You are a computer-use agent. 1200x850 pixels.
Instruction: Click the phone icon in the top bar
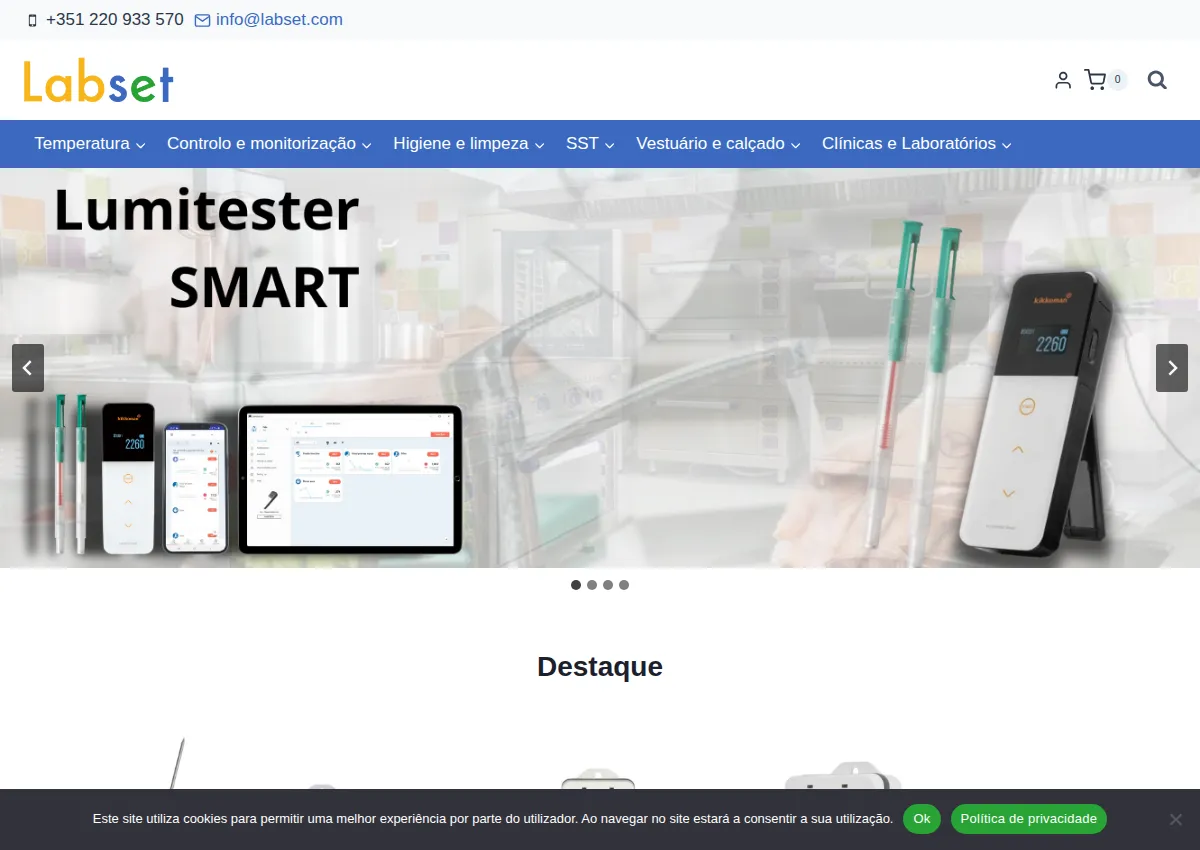pos(32,20)
